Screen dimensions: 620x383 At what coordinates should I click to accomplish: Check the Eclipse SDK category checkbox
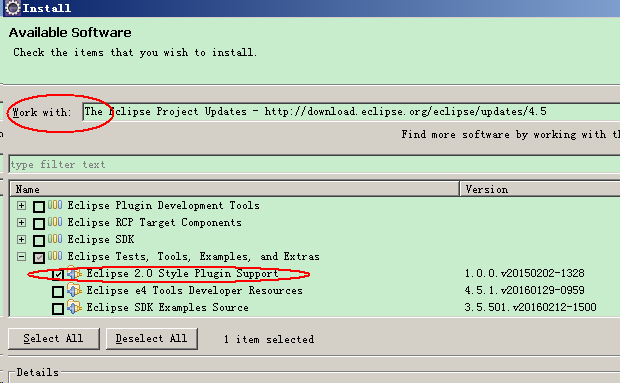click(39, 240)
